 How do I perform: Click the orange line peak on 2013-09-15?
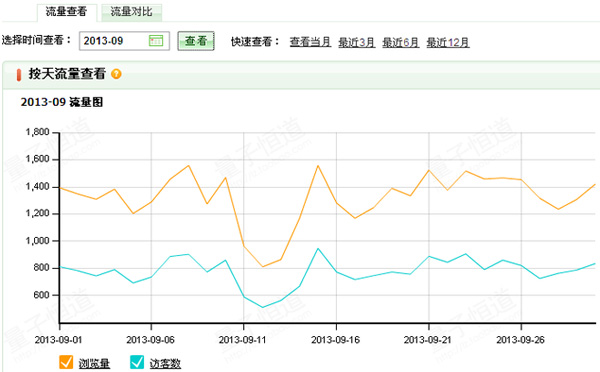318,166
